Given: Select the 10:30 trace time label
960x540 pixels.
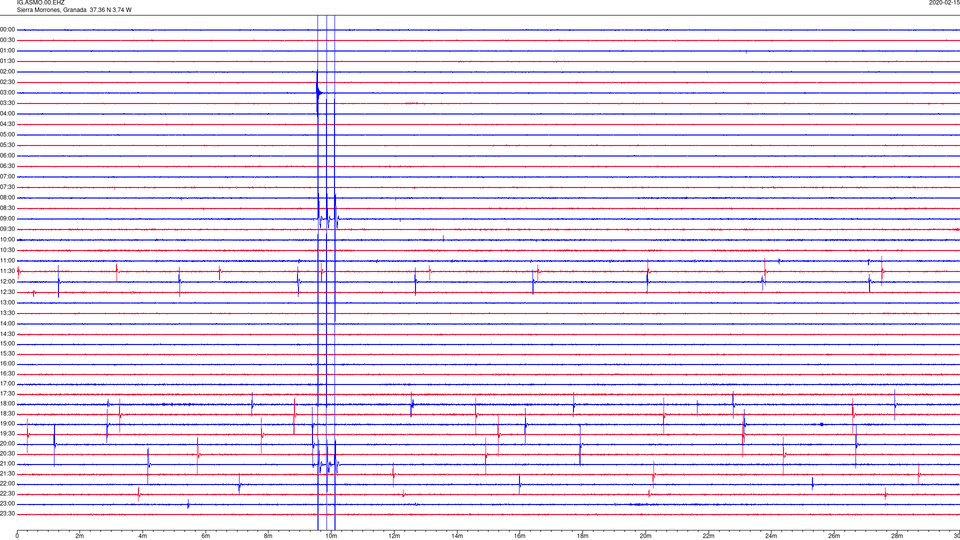Looking at the screenshot, I should point(7,250).
